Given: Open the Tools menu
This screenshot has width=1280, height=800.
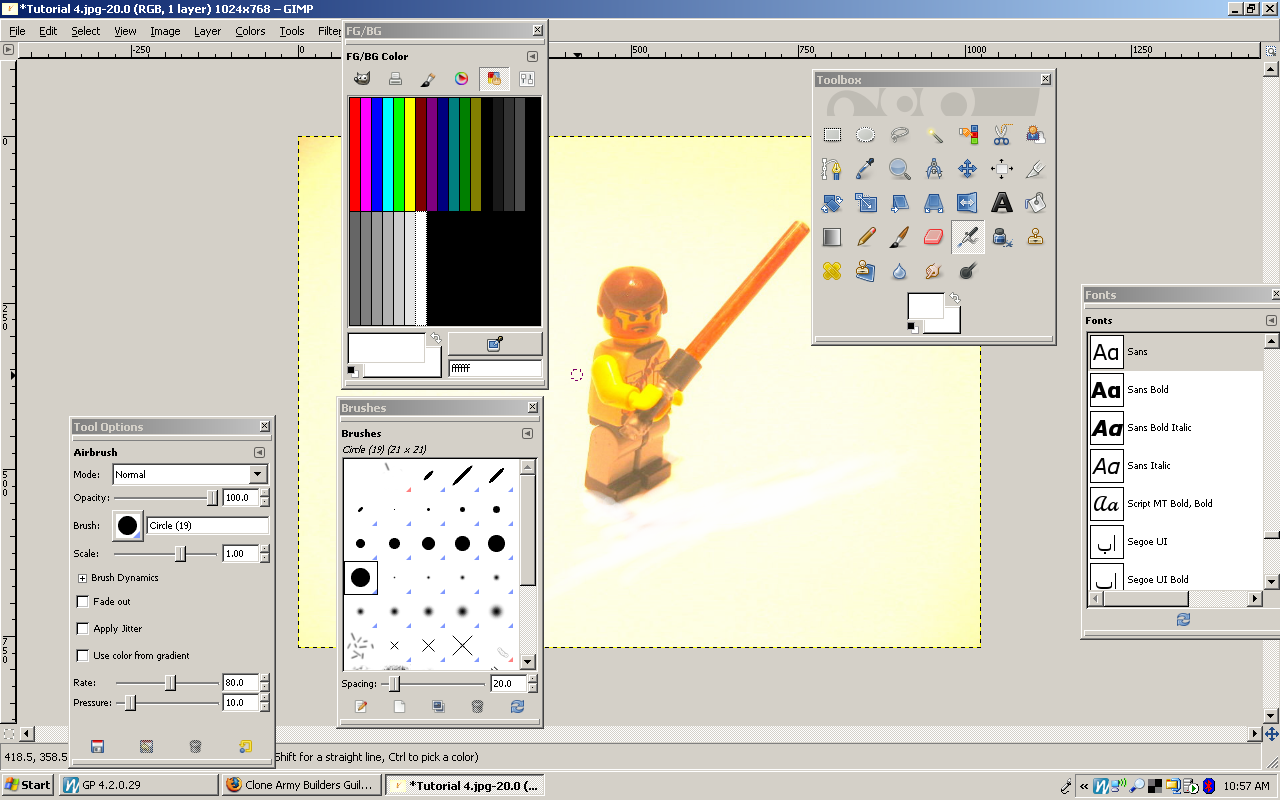Looking at the screenshot, I should click(292, 31).
